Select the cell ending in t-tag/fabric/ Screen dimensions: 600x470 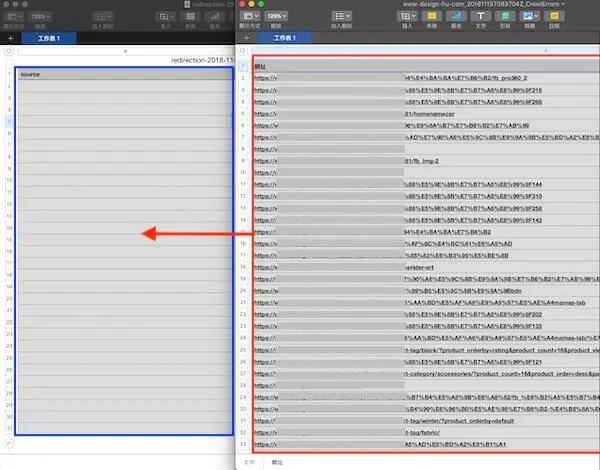point(426,433)
